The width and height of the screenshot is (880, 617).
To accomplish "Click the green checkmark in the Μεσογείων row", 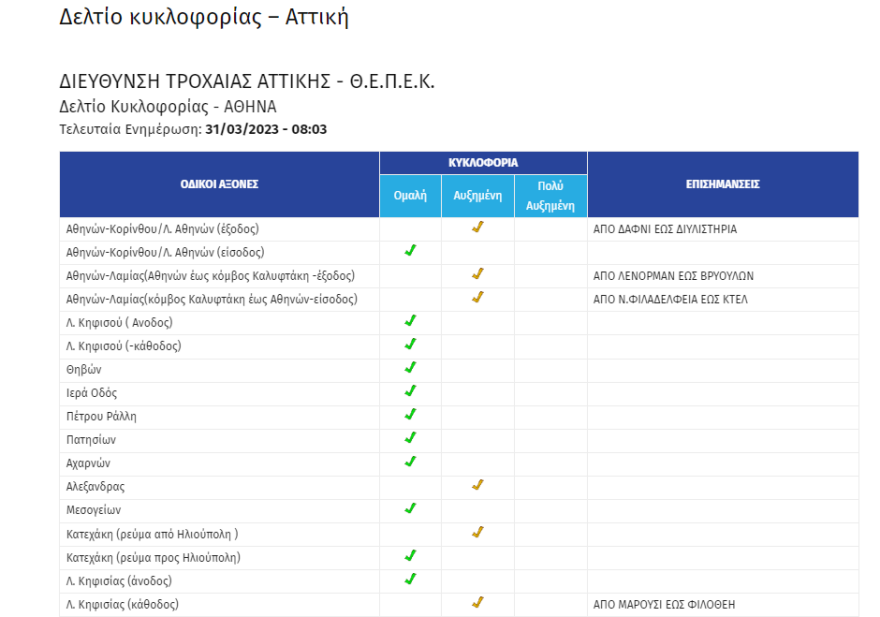I will click(410, 508).
